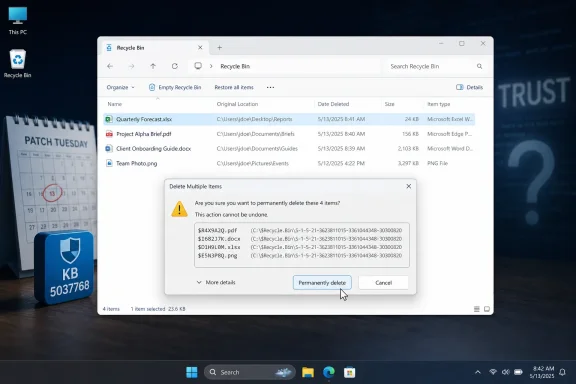Open the Windows Start menu
This screenshot has width=576, height=384.
(192, 372)
